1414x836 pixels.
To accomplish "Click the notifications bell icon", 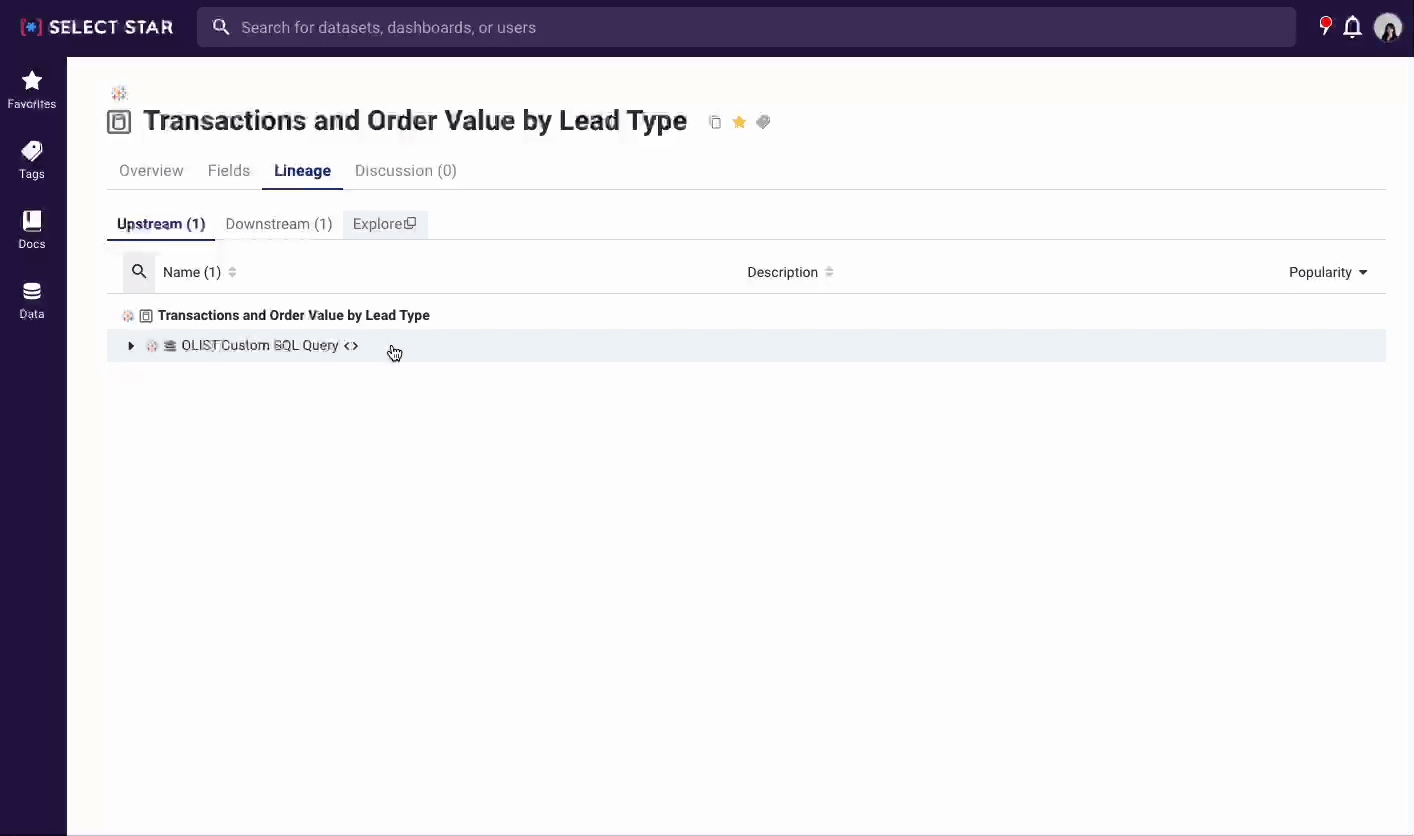I will [1352, 27].
